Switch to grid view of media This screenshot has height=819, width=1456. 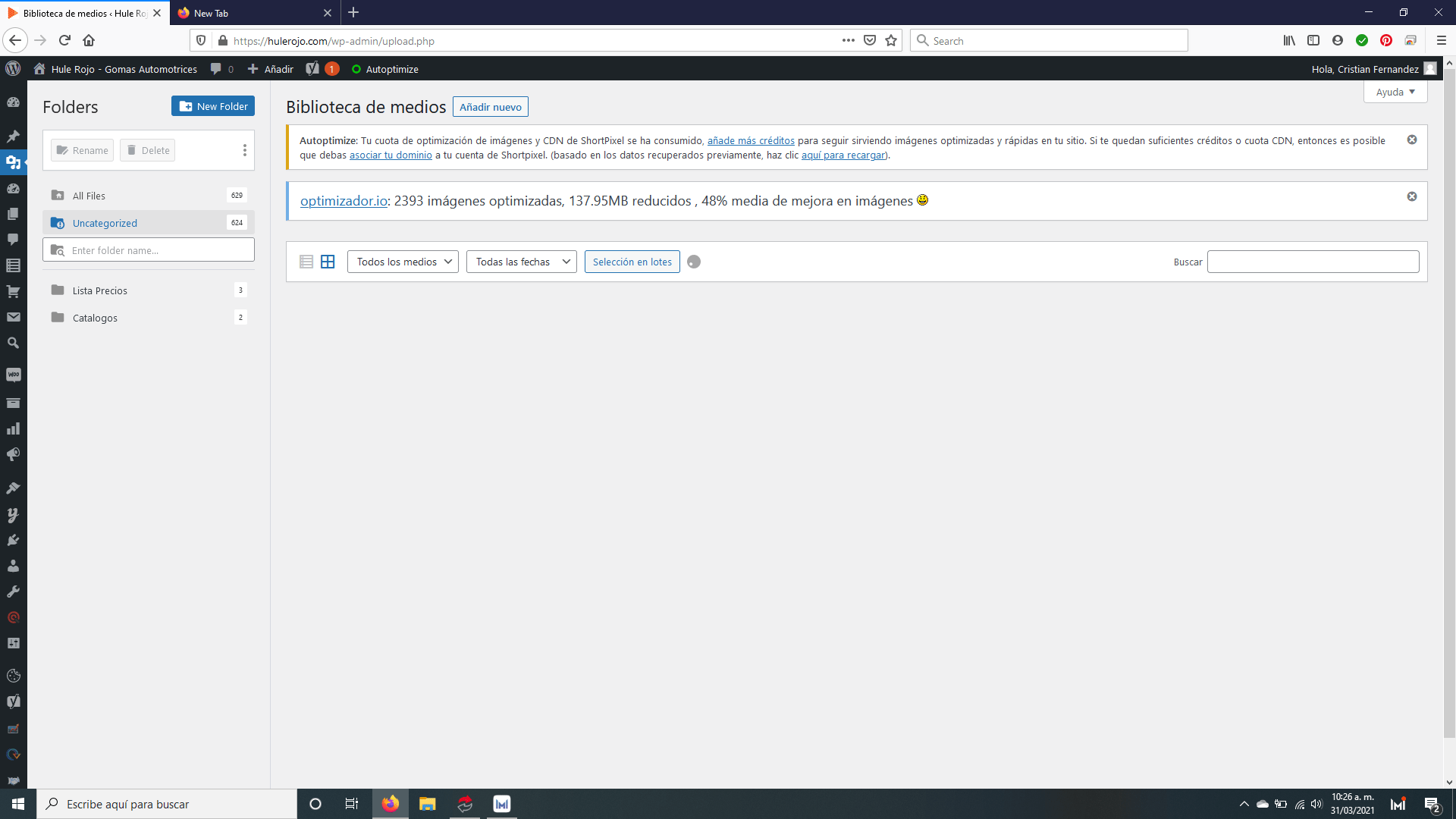328,262
